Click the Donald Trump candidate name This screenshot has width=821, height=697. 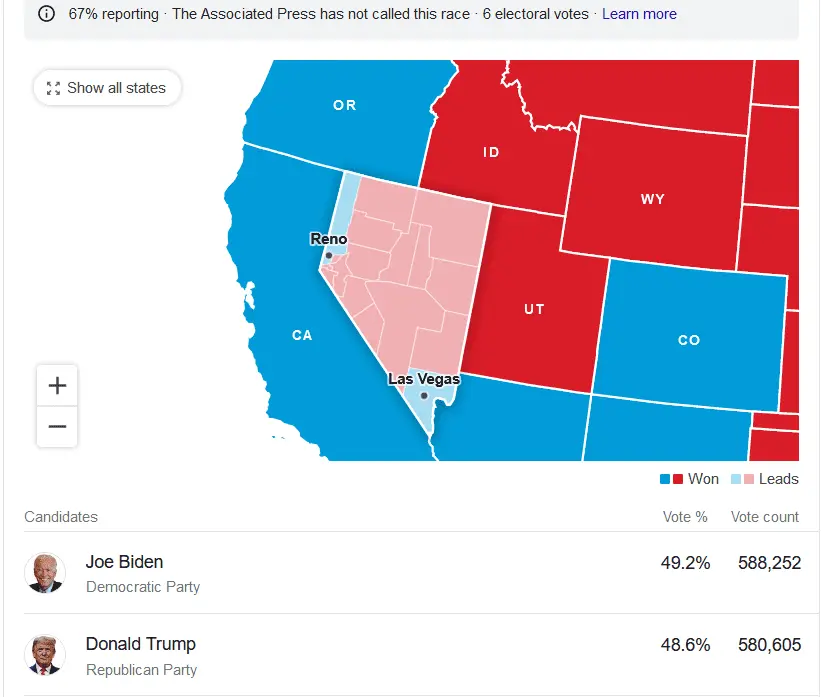[x=140, y=644]
